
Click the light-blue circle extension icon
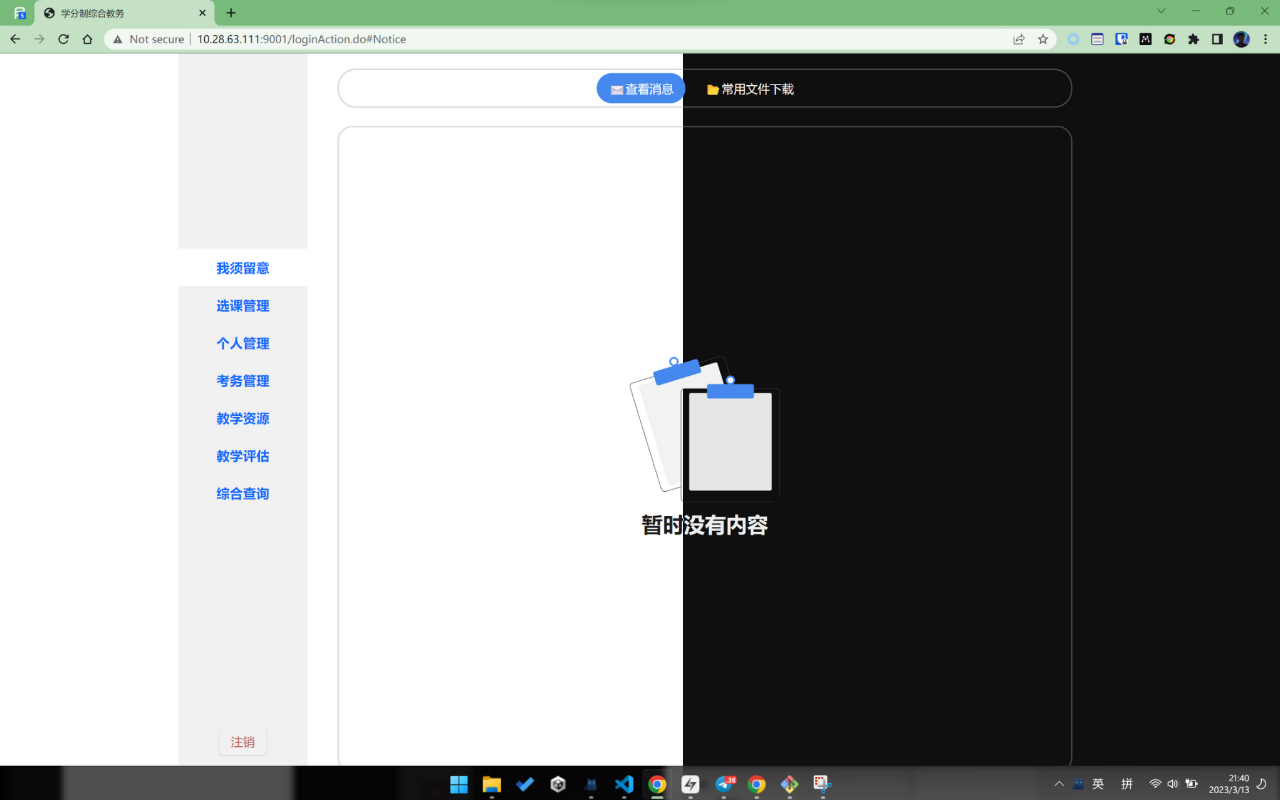1074,39
